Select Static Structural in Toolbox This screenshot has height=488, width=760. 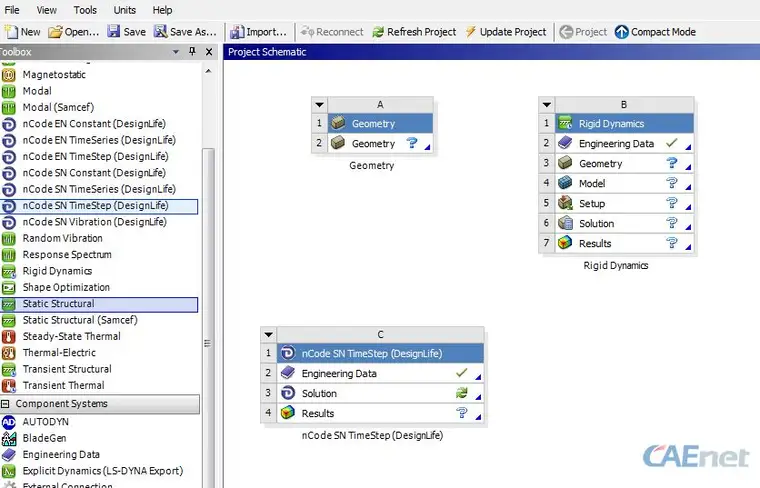tap(99, 304)
